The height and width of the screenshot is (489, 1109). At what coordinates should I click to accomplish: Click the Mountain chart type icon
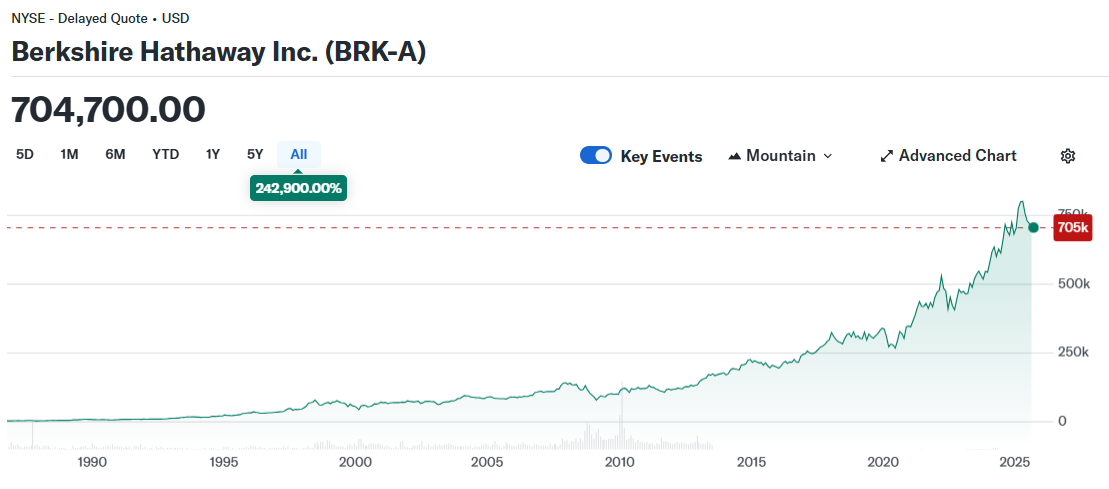(734, 156)
